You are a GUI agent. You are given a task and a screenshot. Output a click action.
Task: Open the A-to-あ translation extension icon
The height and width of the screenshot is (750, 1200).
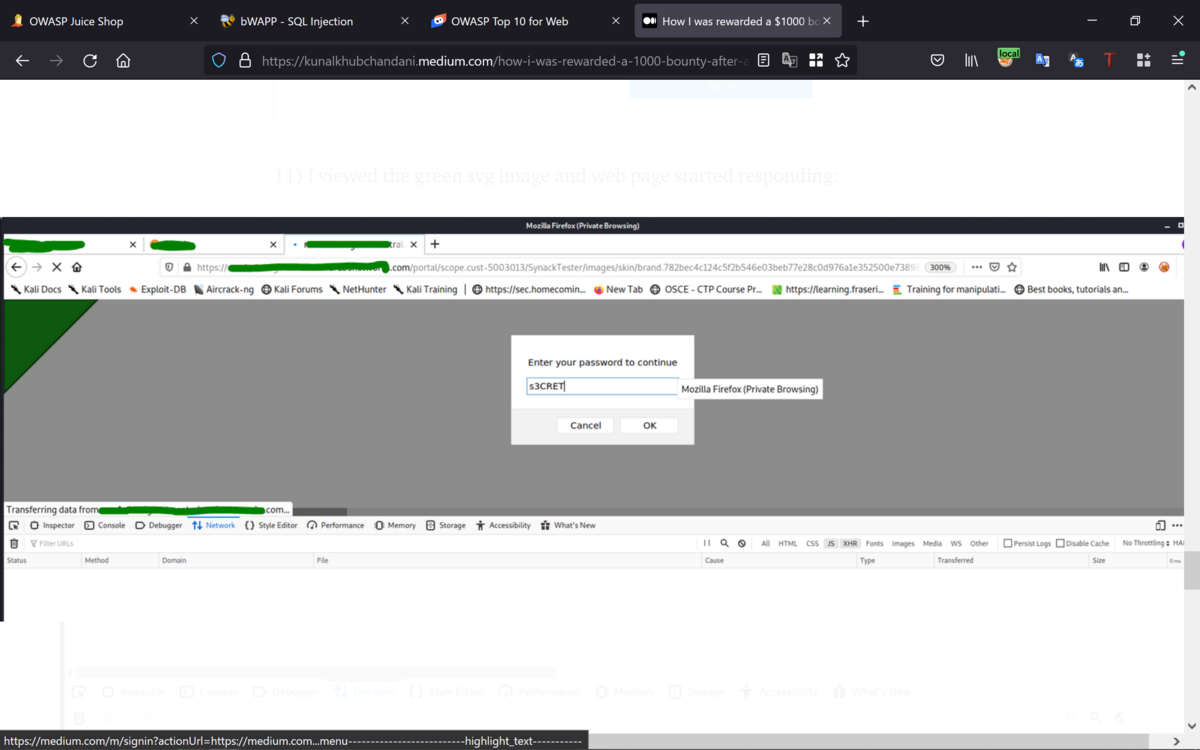tap(1076, 61)
